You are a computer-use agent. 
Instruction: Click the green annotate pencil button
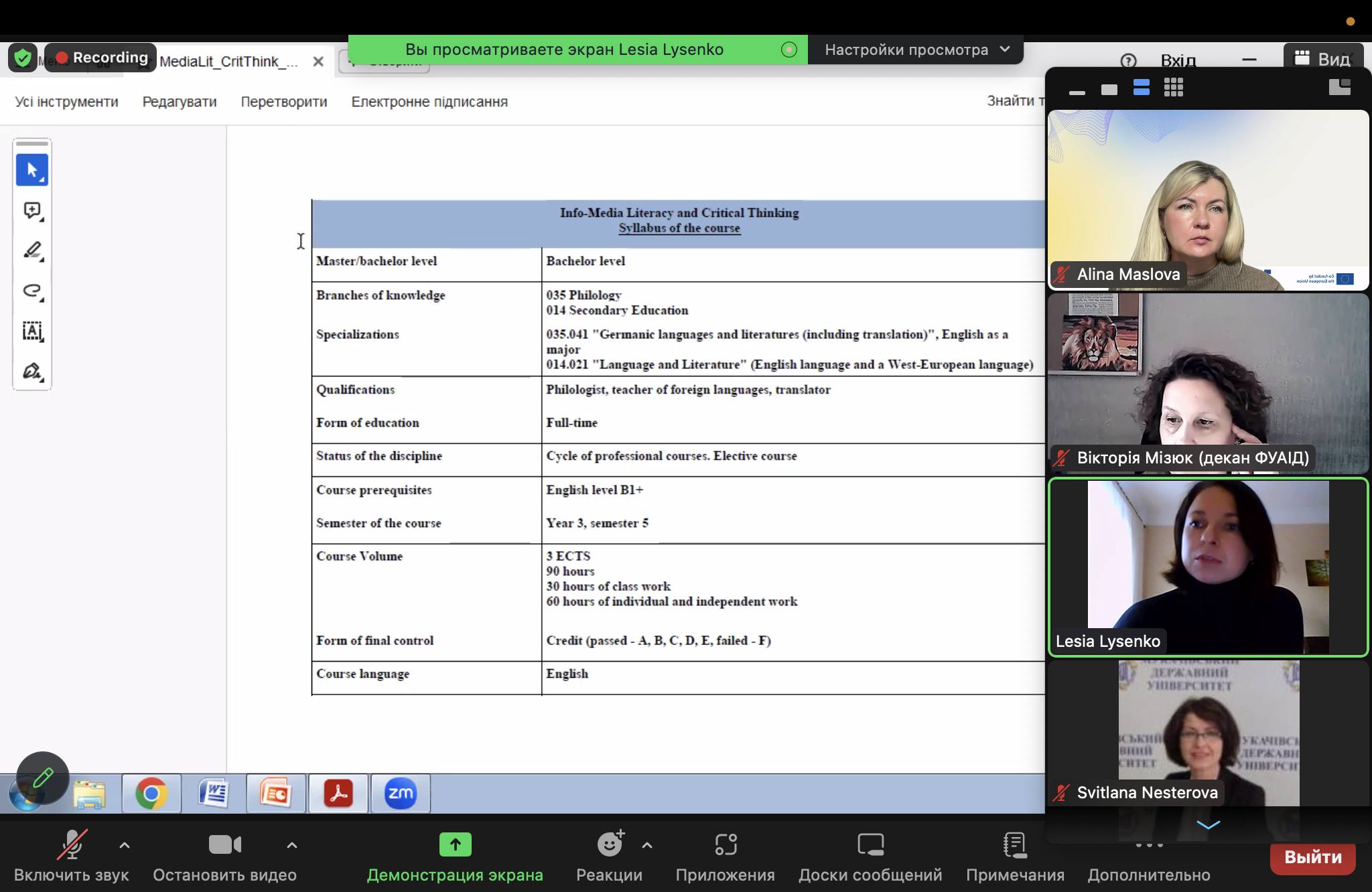[43, 778]
